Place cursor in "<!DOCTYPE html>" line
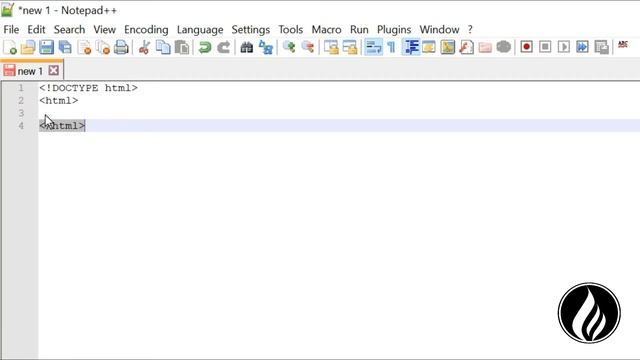This screenshot has height=360, width=640. pyautogui.click(x=89, y=88)
